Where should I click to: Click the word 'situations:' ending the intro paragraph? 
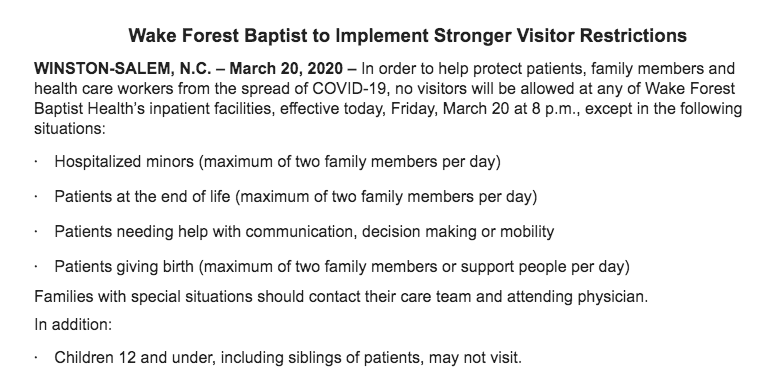click(x=70, y=129)
